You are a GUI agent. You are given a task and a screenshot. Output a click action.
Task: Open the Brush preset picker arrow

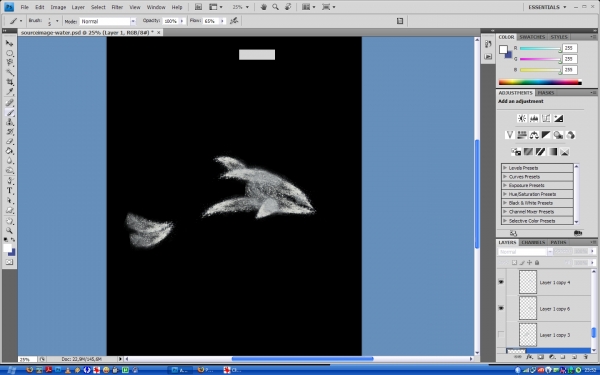pos(57,21)
